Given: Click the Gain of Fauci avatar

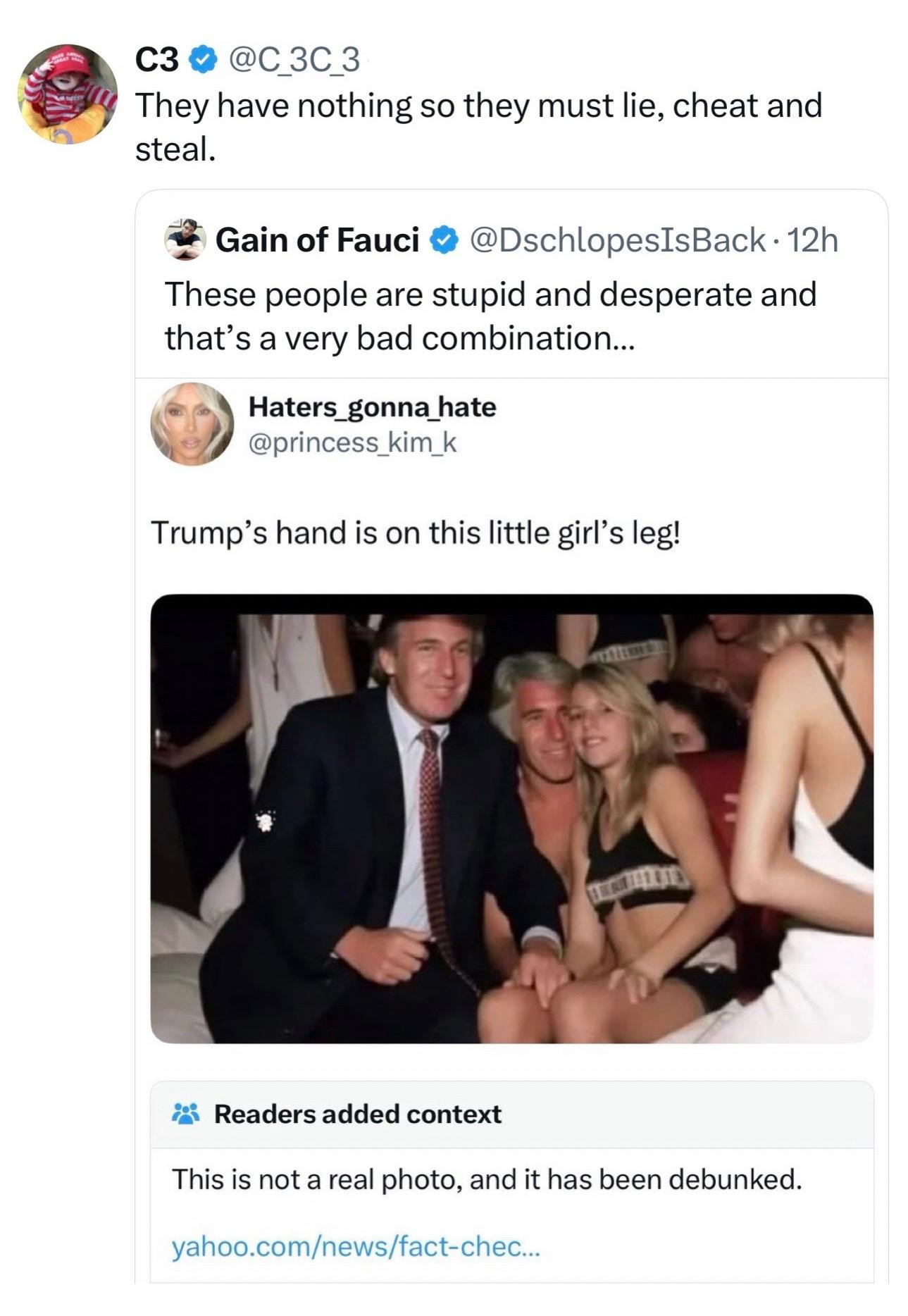Looking at the screenshot, I should (185, 240).
